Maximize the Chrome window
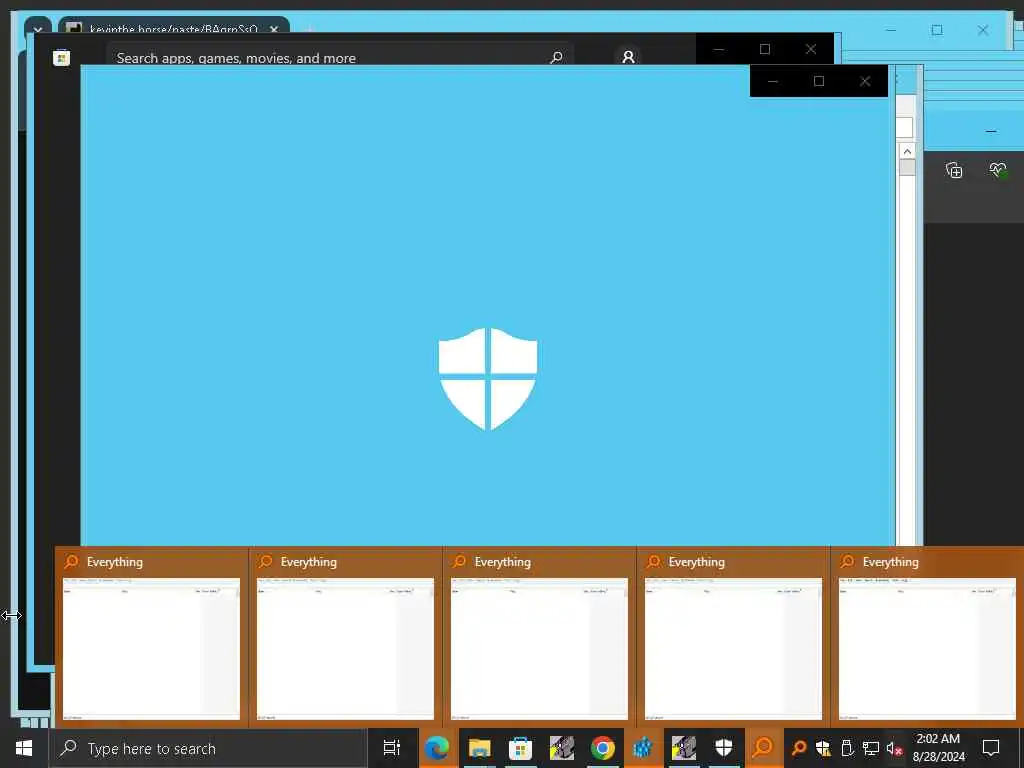This screenshot has height=768, width=1024. pyautogui.click(x=937, y=30)
